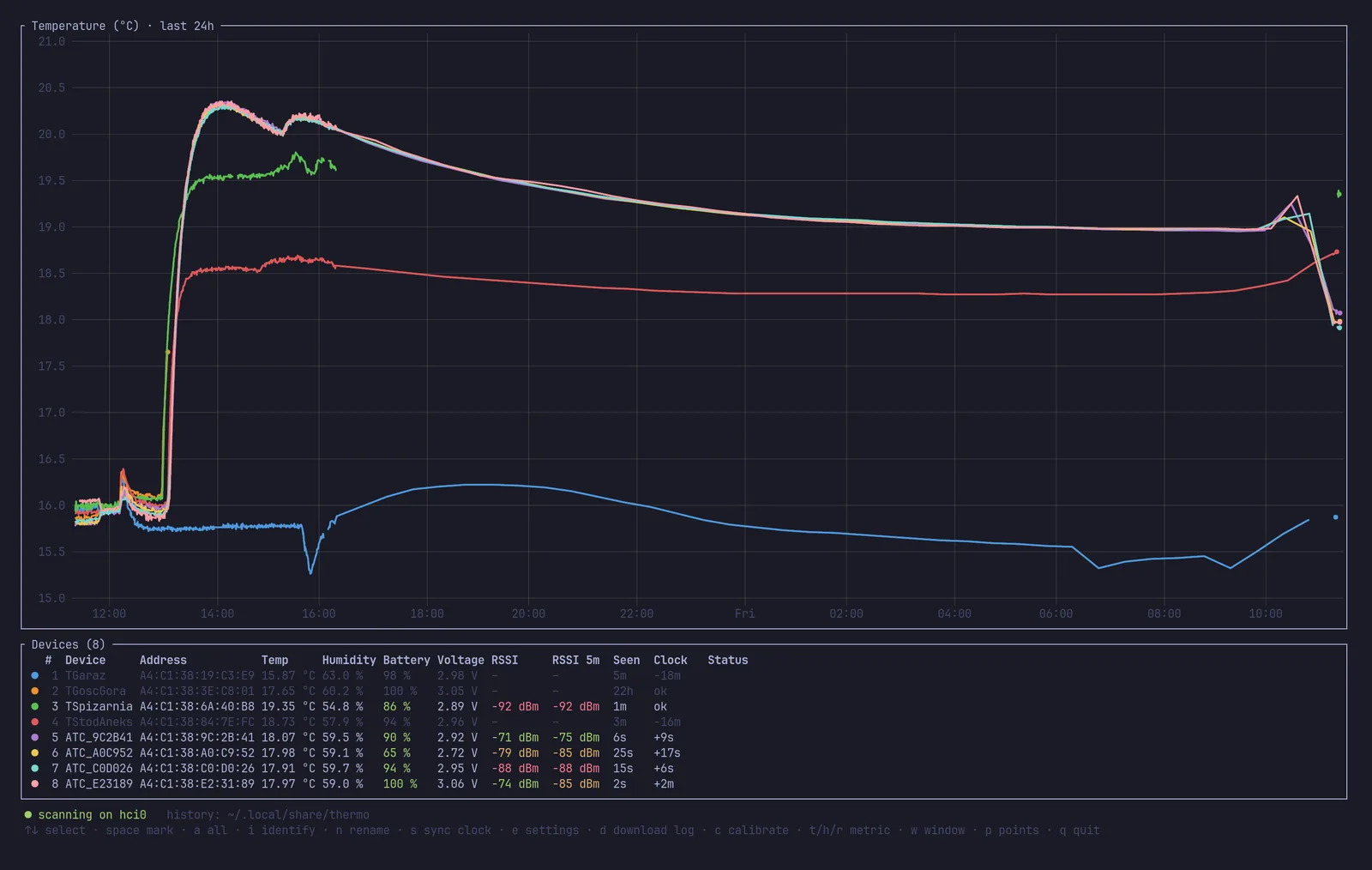Click the RSSI 5m column header

(576, 660)
